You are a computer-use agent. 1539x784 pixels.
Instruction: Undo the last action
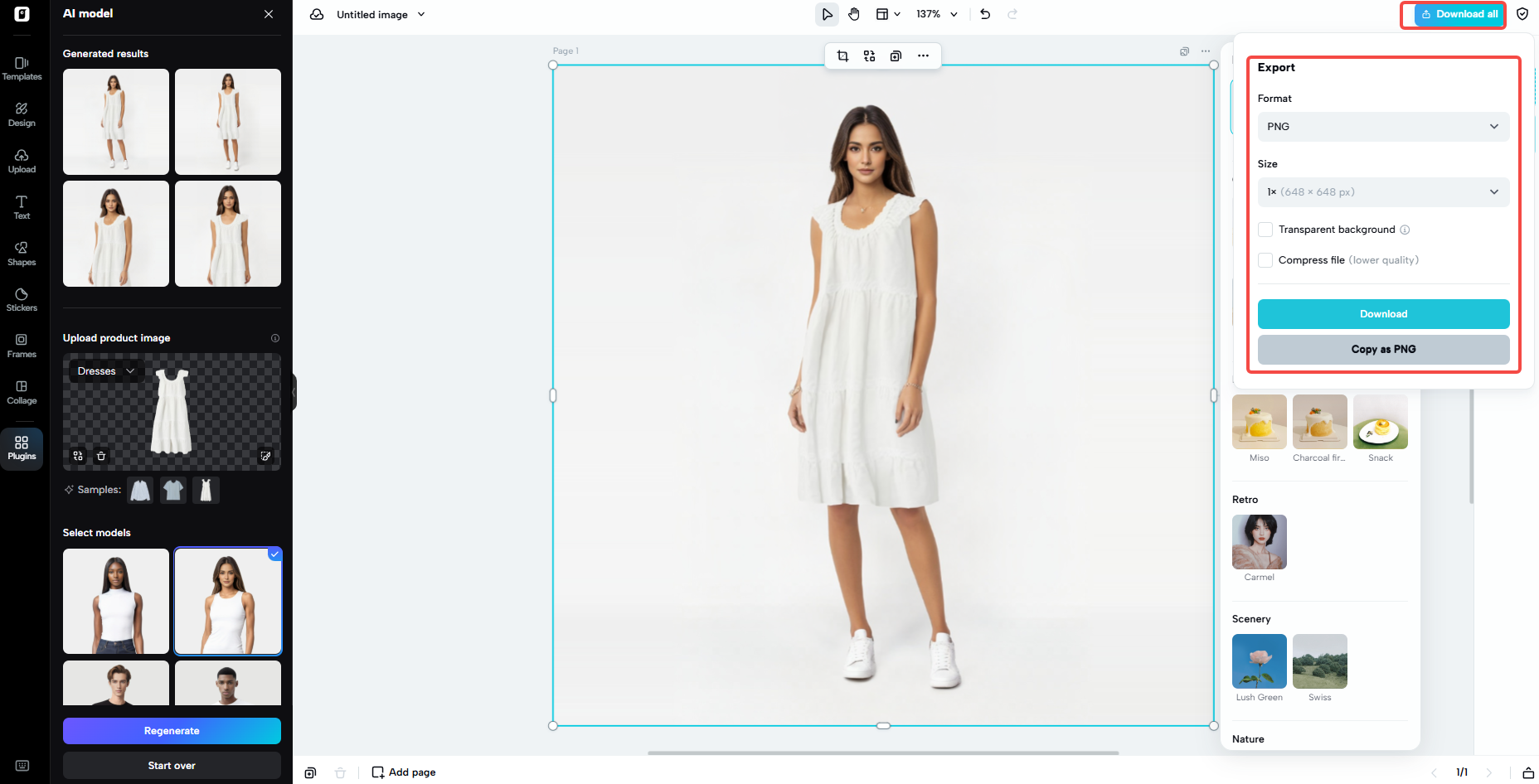pos(985,14)
